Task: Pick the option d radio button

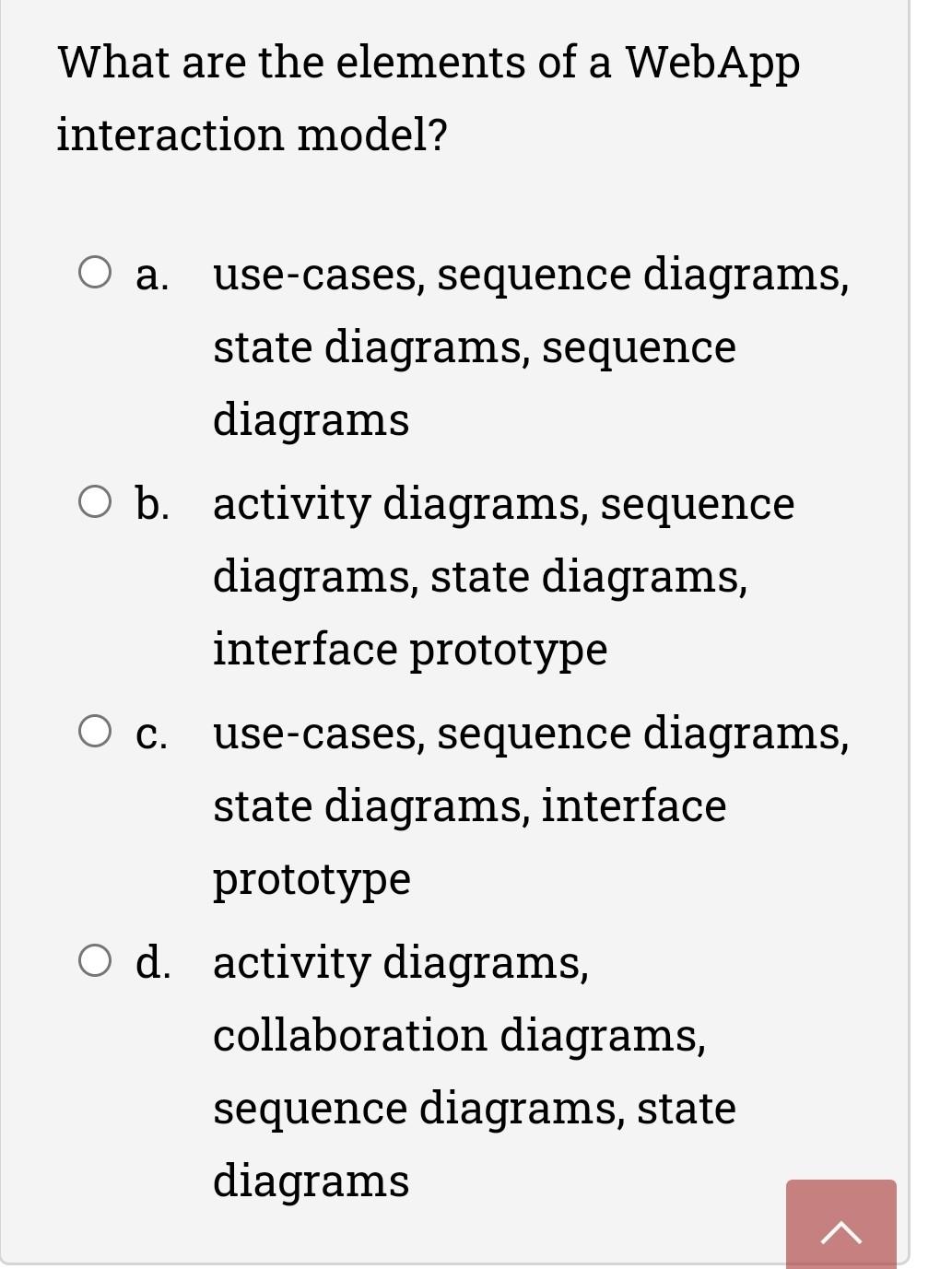Action: [x=95, y=961]
